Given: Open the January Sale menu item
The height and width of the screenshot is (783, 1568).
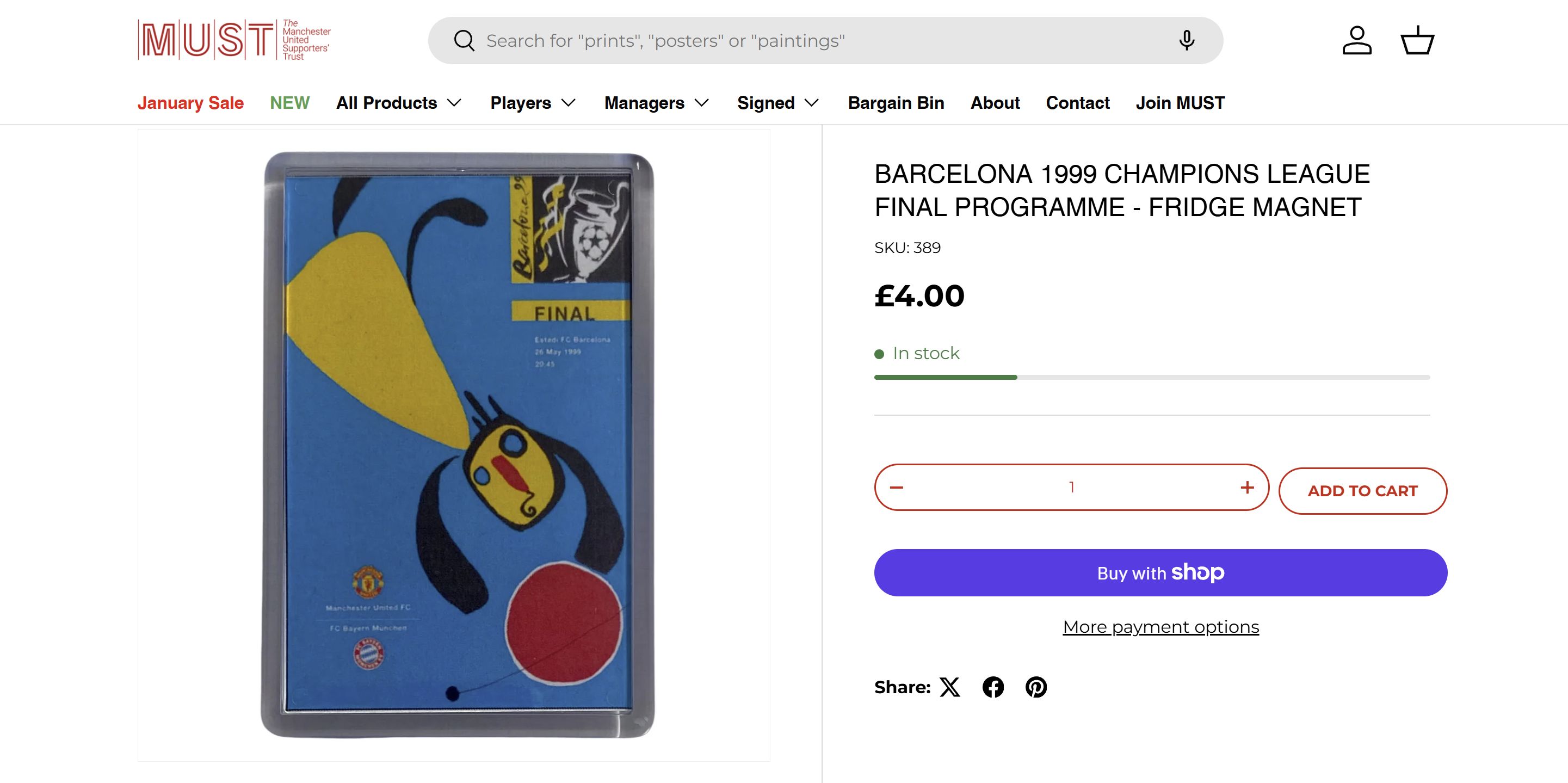Looking at the screenshot, I should [190, 103].
